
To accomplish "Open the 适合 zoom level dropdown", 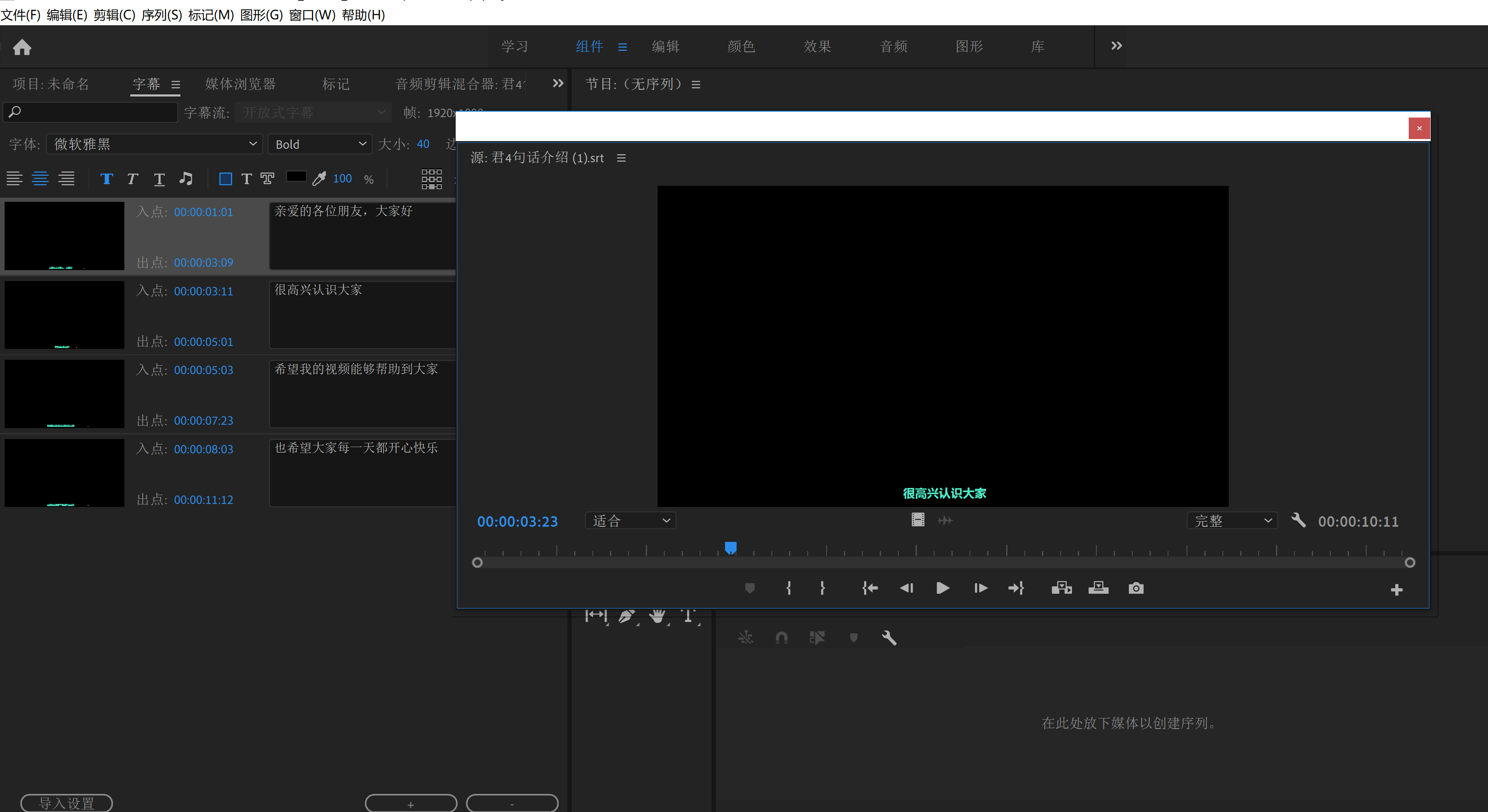I will pos(630,521).
